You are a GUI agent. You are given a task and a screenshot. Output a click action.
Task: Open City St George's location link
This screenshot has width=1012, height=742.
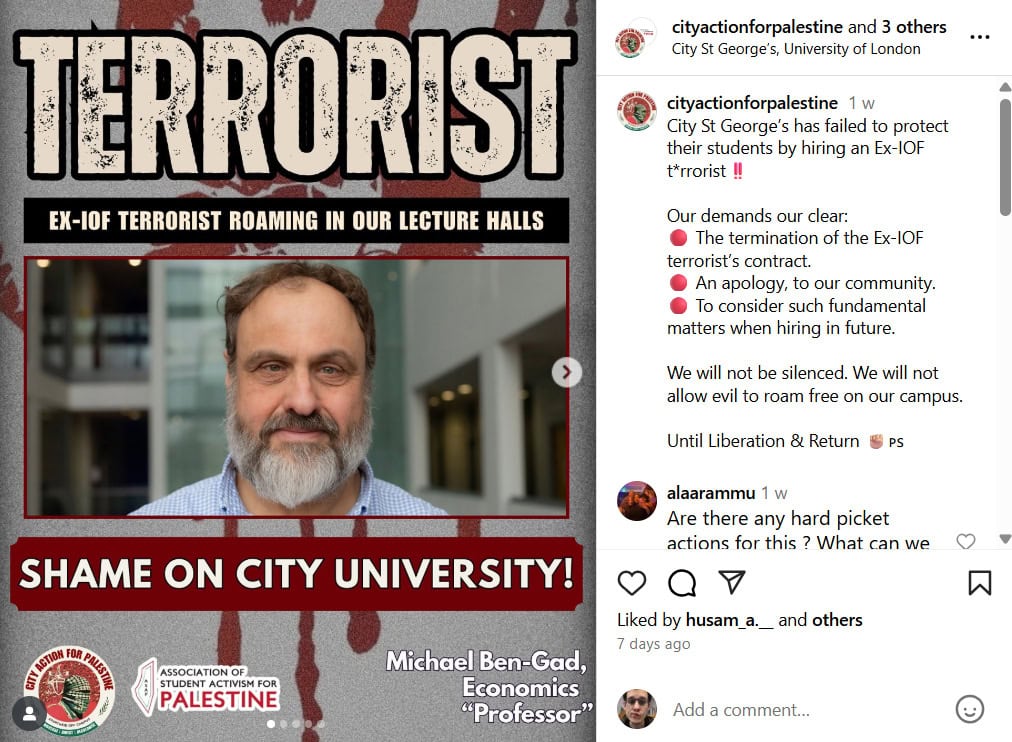click(796, 49)
